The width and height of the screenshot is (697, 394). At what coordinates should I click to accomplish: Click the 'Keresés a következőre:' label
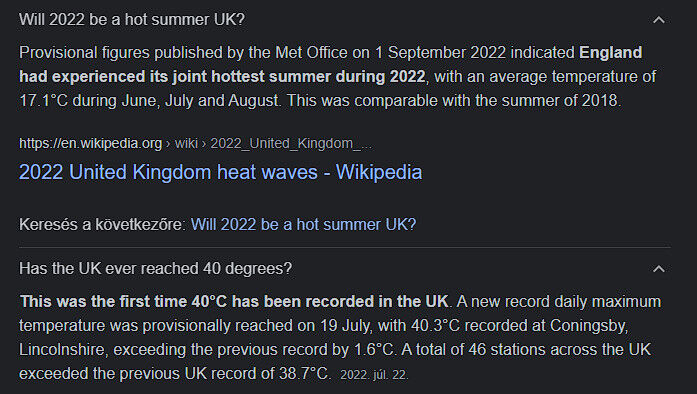pos(103,224)
